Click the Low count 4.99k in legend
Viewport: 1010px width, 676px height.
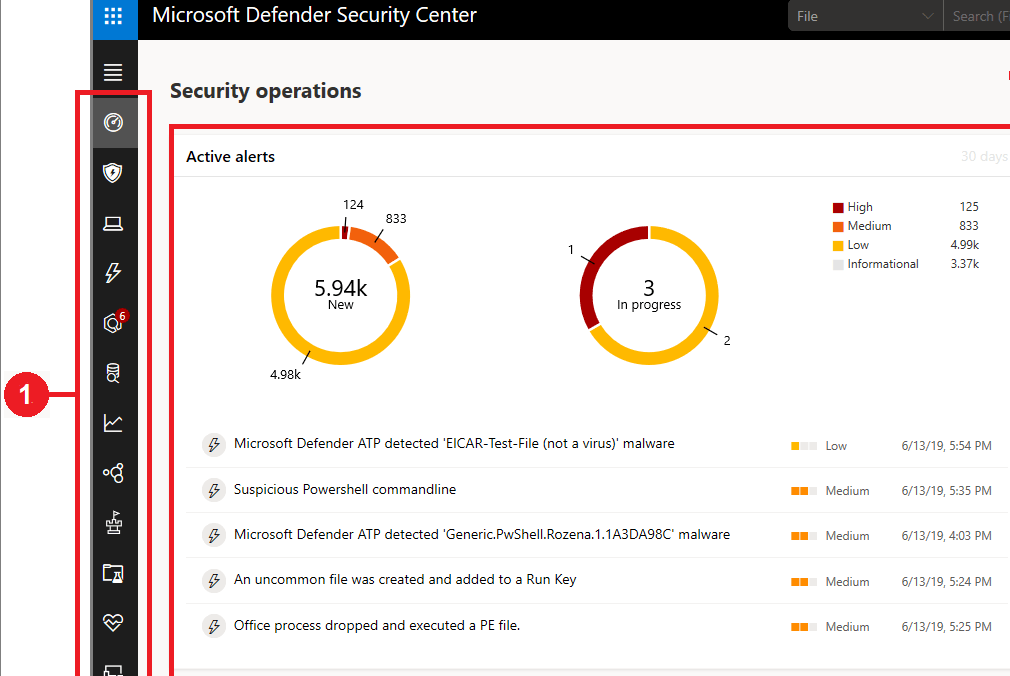pyautogui.click(x=965, y=245)
